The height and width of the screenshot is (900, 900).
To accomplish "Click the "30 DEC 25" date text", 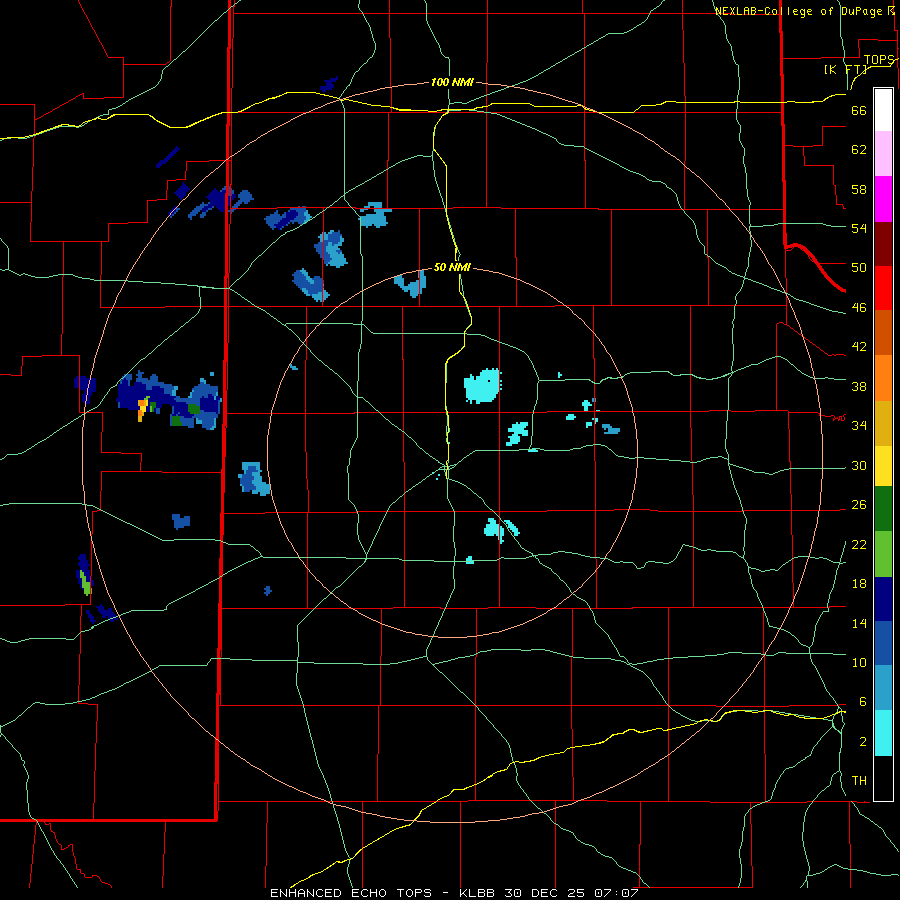I will [x=544, y=893].
